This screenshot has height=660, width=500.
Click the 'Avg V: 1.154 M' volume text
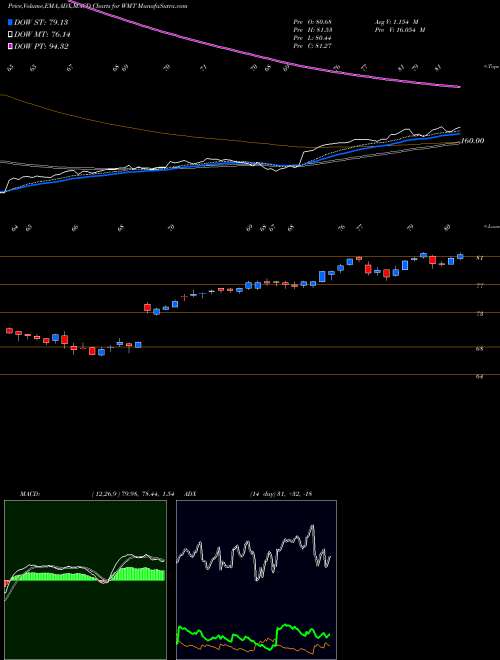pyautogui.click(x=396, y=21)
